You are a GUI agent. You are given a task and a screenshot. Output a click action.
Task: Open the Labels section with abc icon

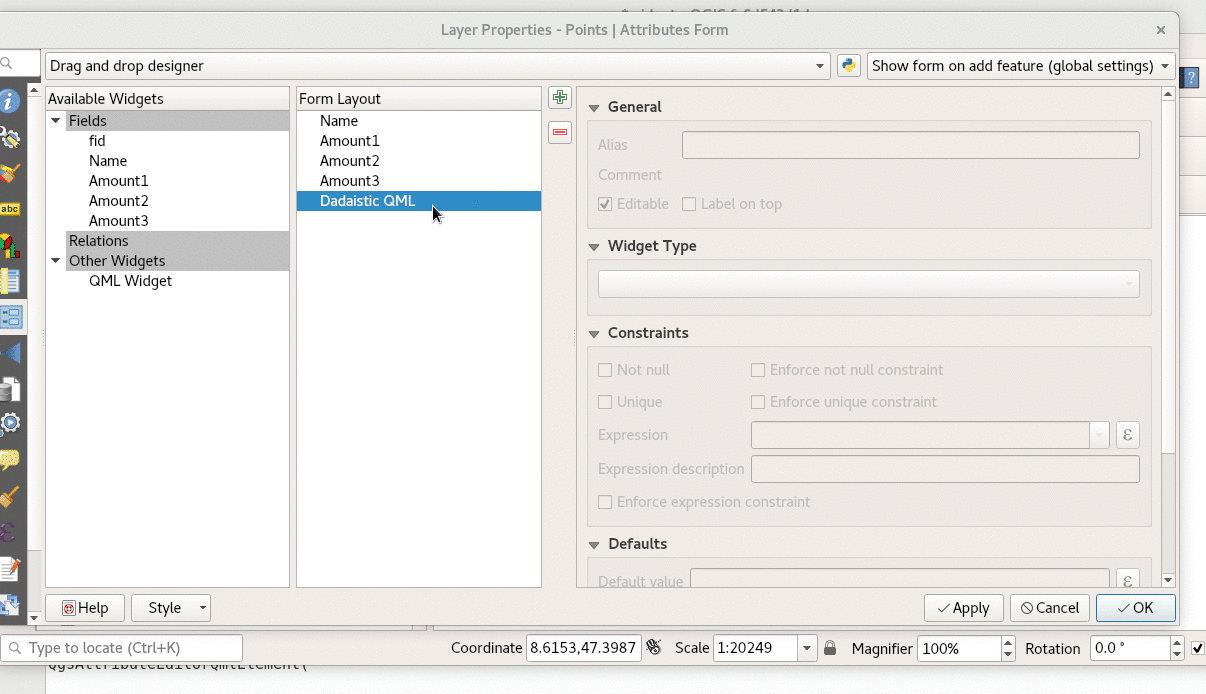pyautogui.click(x=10, y=209)
